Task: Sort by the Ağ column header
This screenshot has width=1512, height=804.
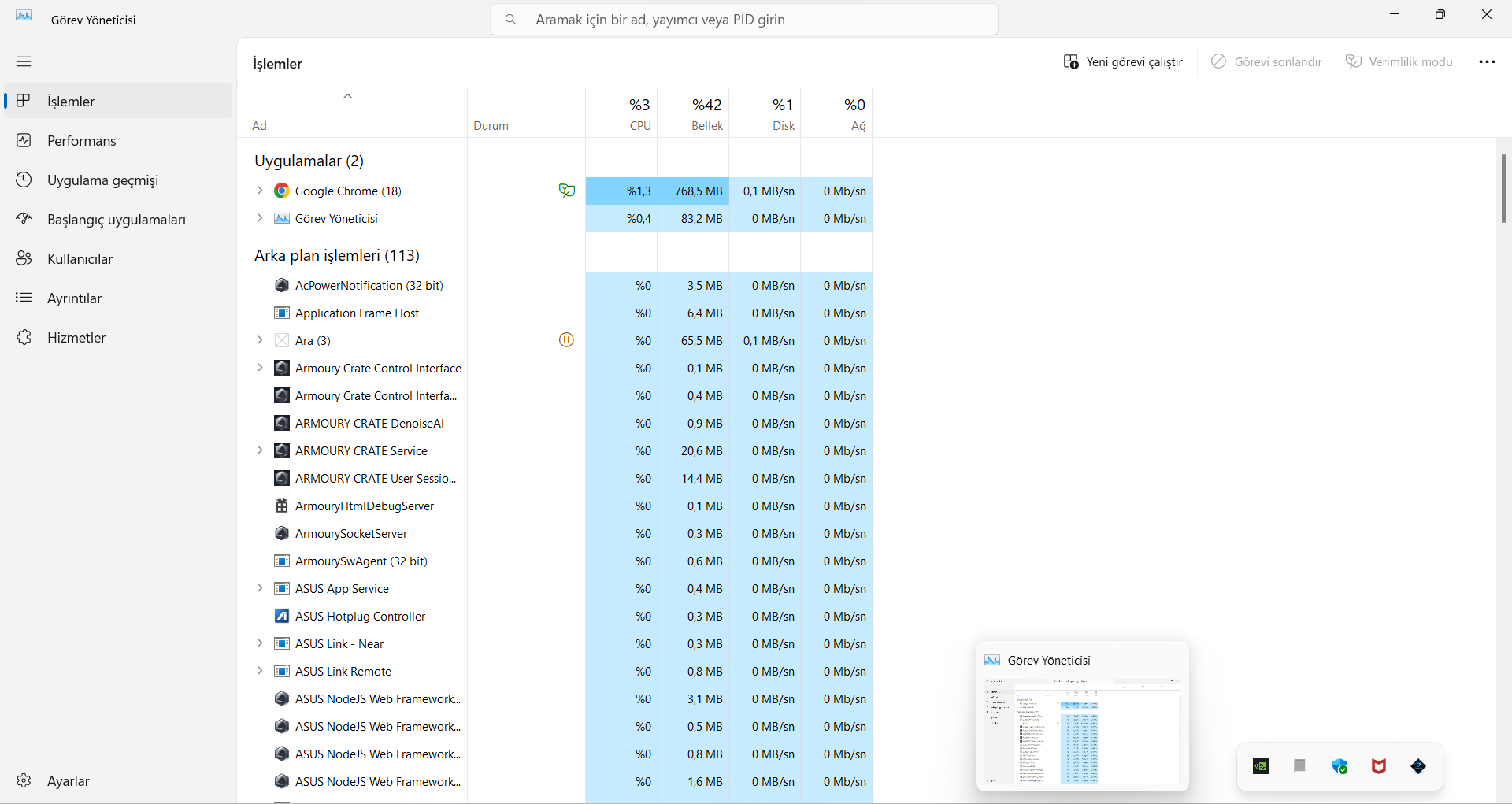Action: pyautogui.click(x=836, y=113)
